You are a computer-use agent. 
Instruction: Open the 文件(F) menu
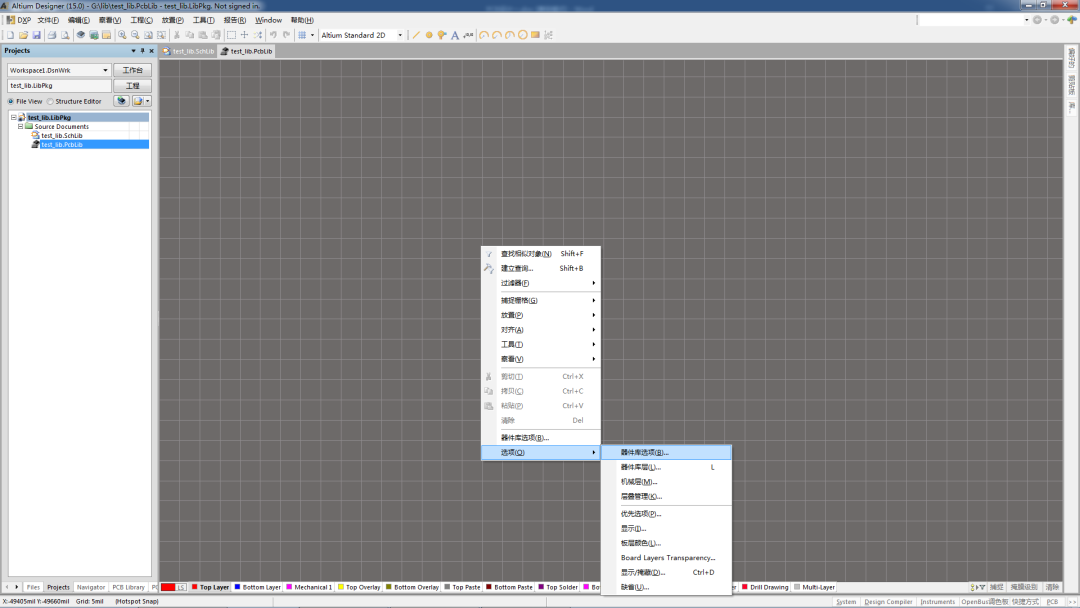point(48,20)
